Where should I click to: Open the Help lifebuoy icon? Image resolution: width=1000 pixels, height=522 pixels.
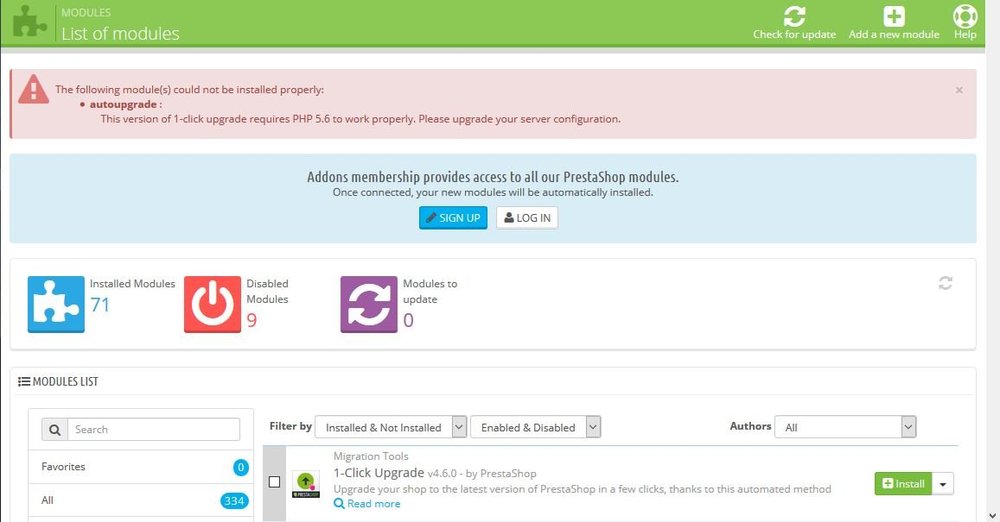(965, 16)
